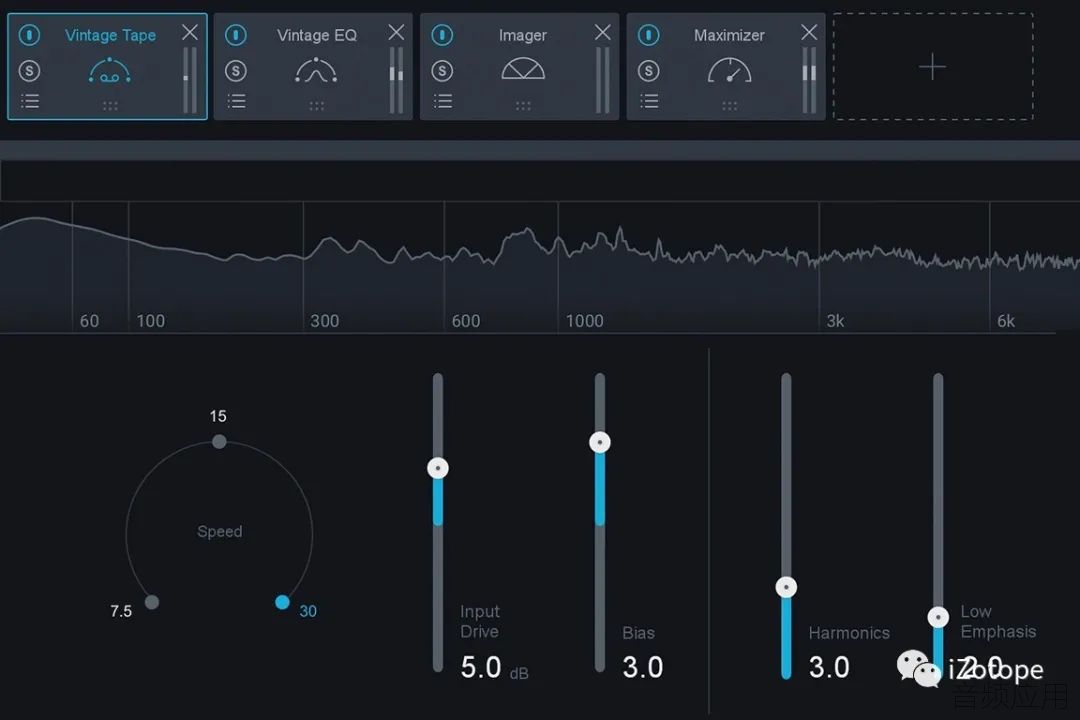Grab the Vintage Tape module drag handle dots

tap(110, 105)
